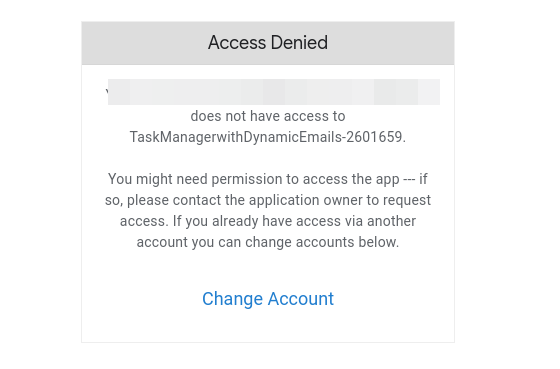Click the 'You might need permission' line
This screenshot has height=369, width=560.
[268, 179]
